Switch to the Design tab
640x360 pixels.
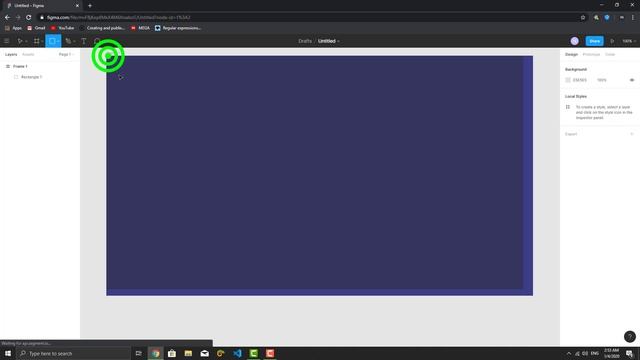[x=571, y=54]
